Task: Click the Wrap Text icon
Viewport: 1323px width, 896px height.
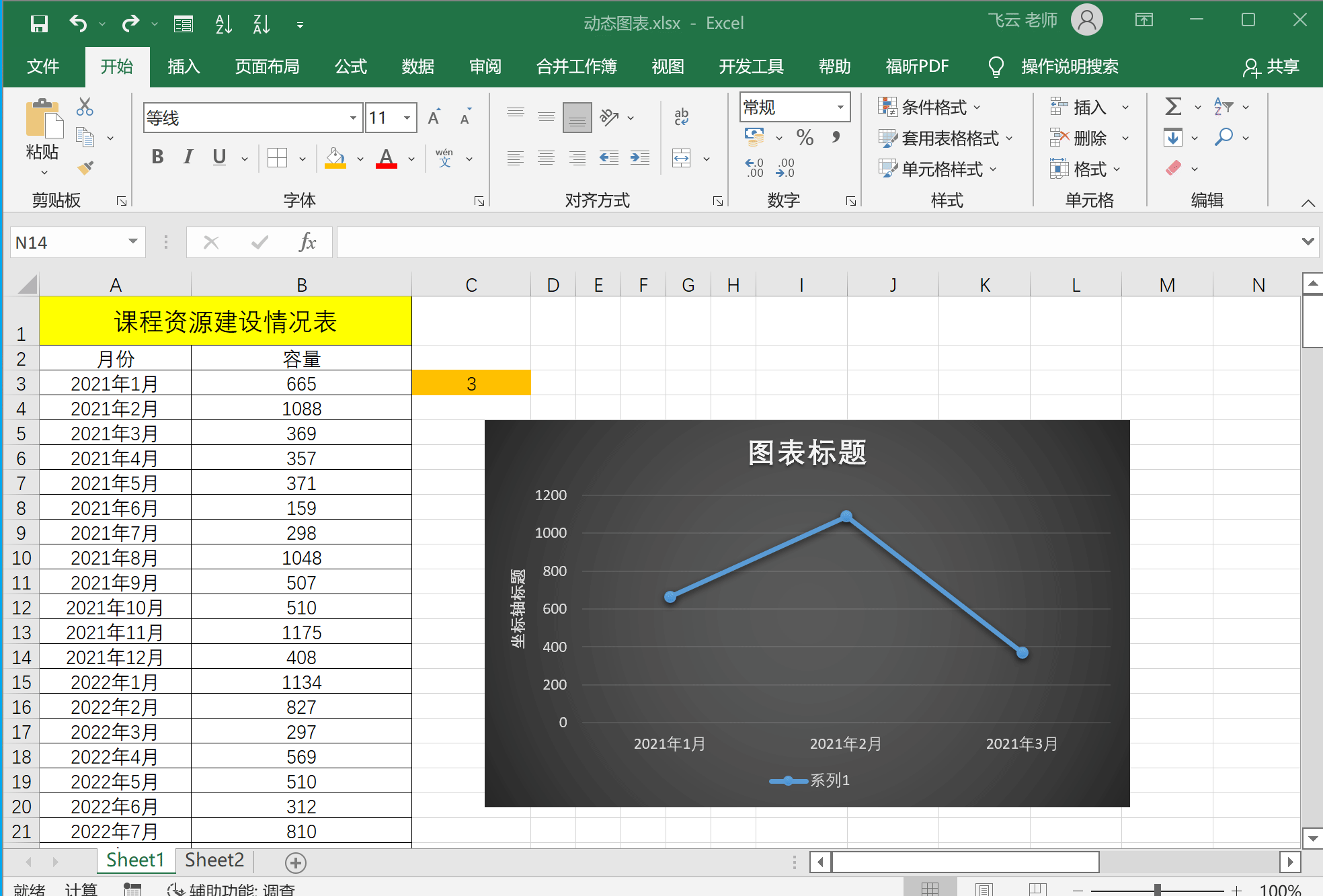Action: point(681,117)
